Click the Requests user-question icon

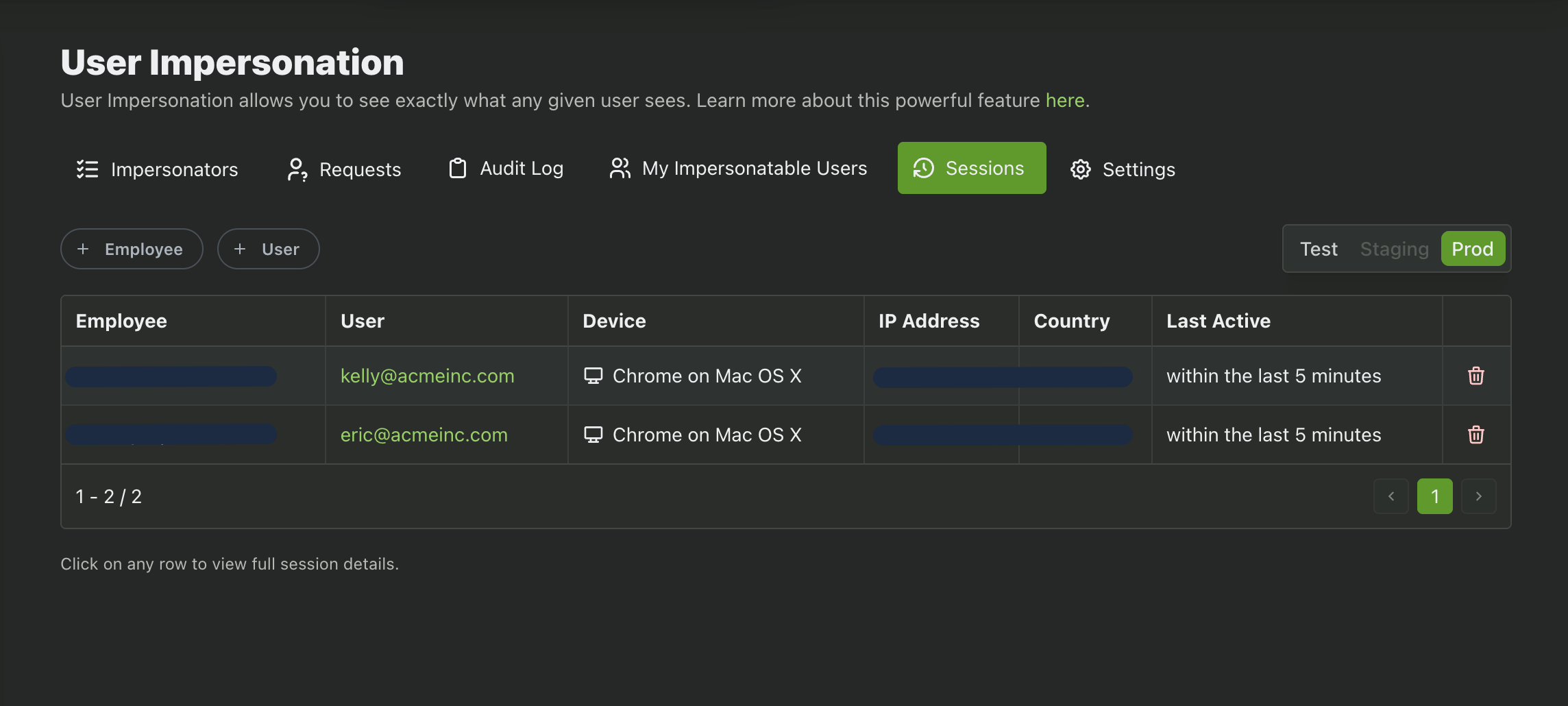[x=297, y=169]
